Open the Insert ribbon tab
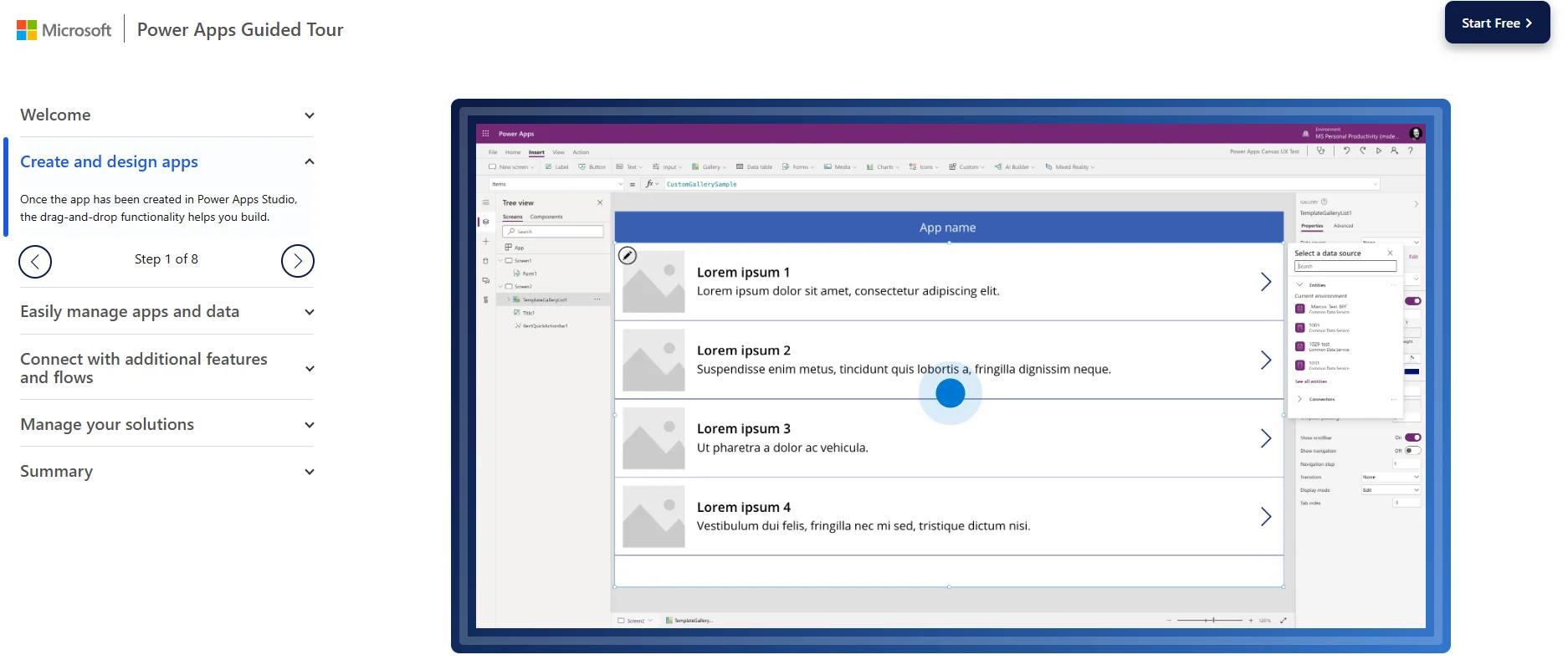This screenshot has width=1568, height=665. pyautogui.click(x=536, y=152)
